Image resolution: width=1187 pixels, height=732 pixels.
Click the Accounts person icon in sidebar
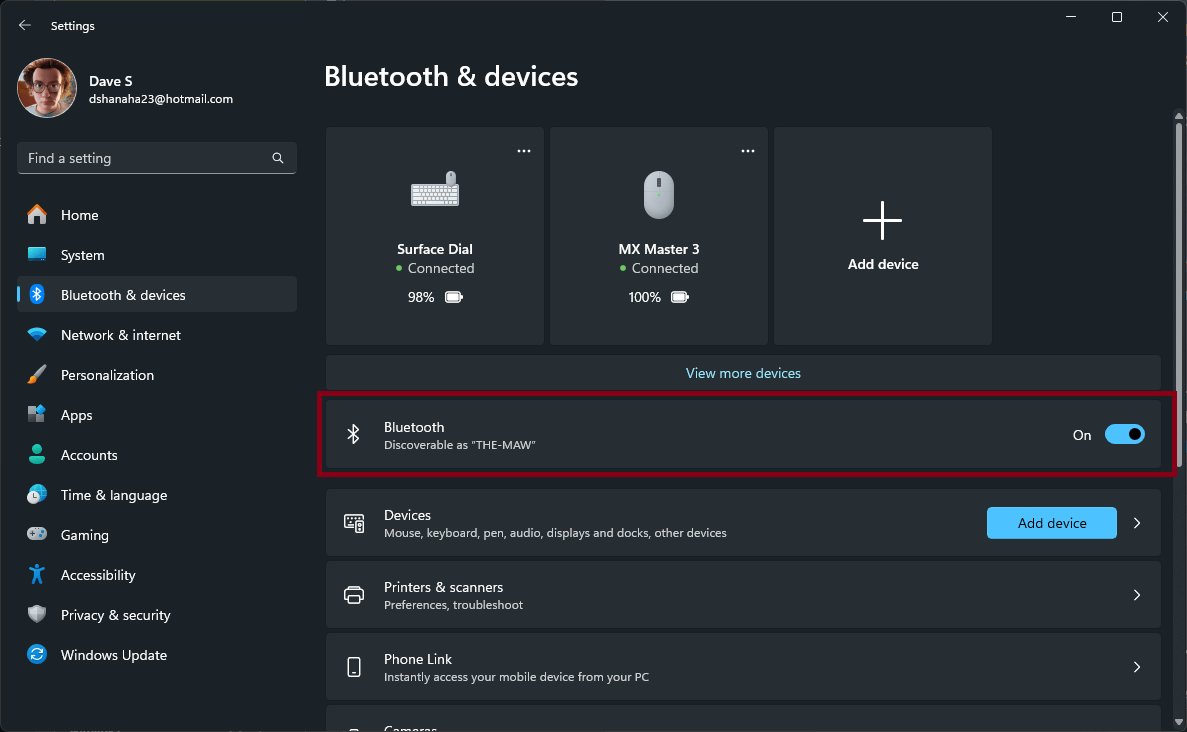(36, 455)
